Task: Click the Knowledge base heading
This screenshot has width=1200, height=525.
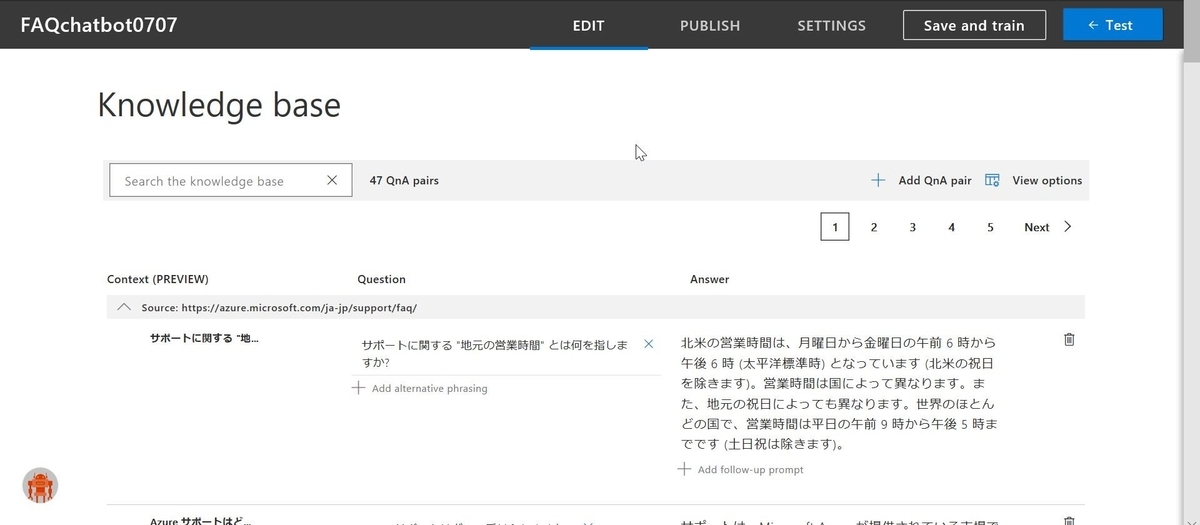Action: (219, 105)
